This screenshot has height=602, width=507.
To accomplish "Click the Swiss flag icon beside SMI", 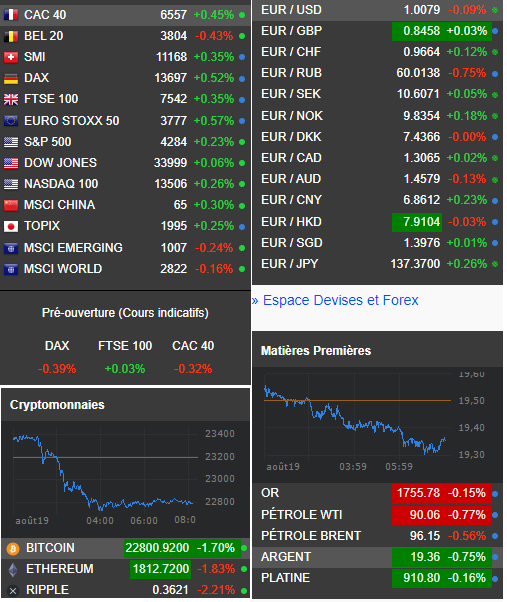I will tap(11, 57).
